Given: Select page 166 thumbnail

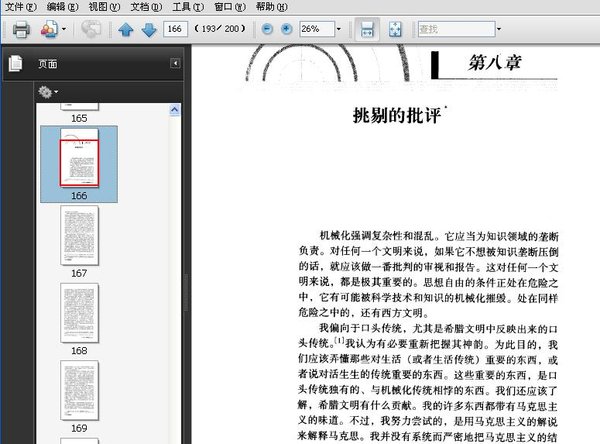Looking at the screenshot, I should click(x=79, y=158).
